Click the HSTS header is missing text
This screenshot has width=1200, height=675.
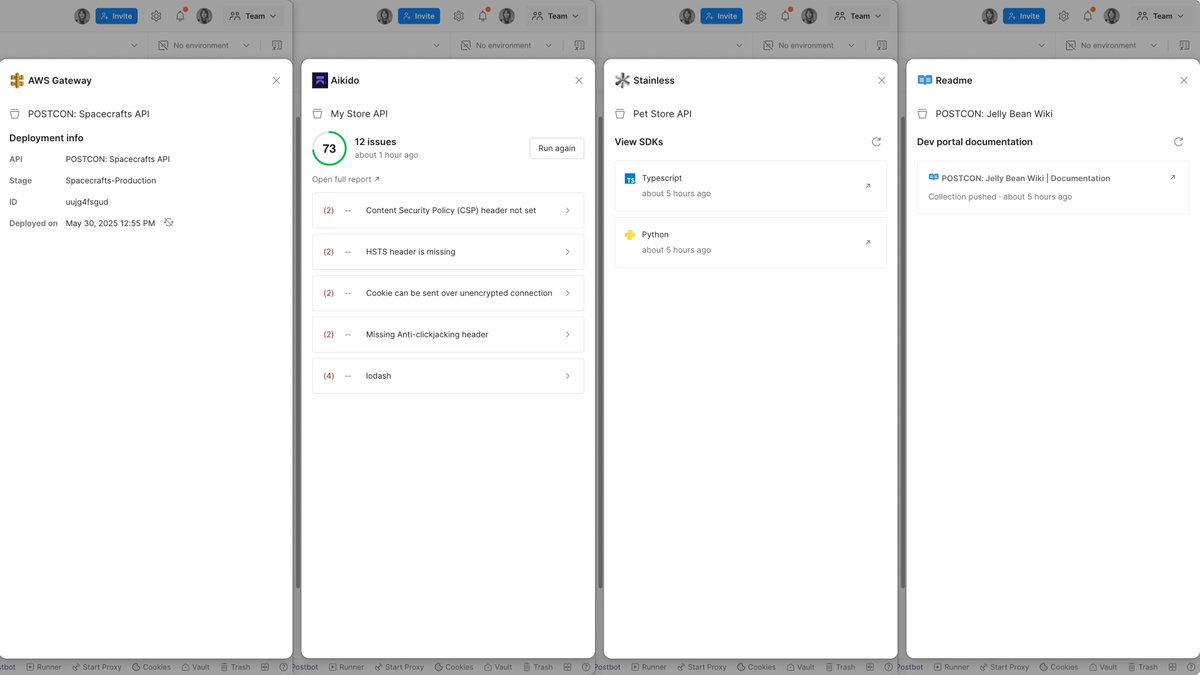click(410, 252)
